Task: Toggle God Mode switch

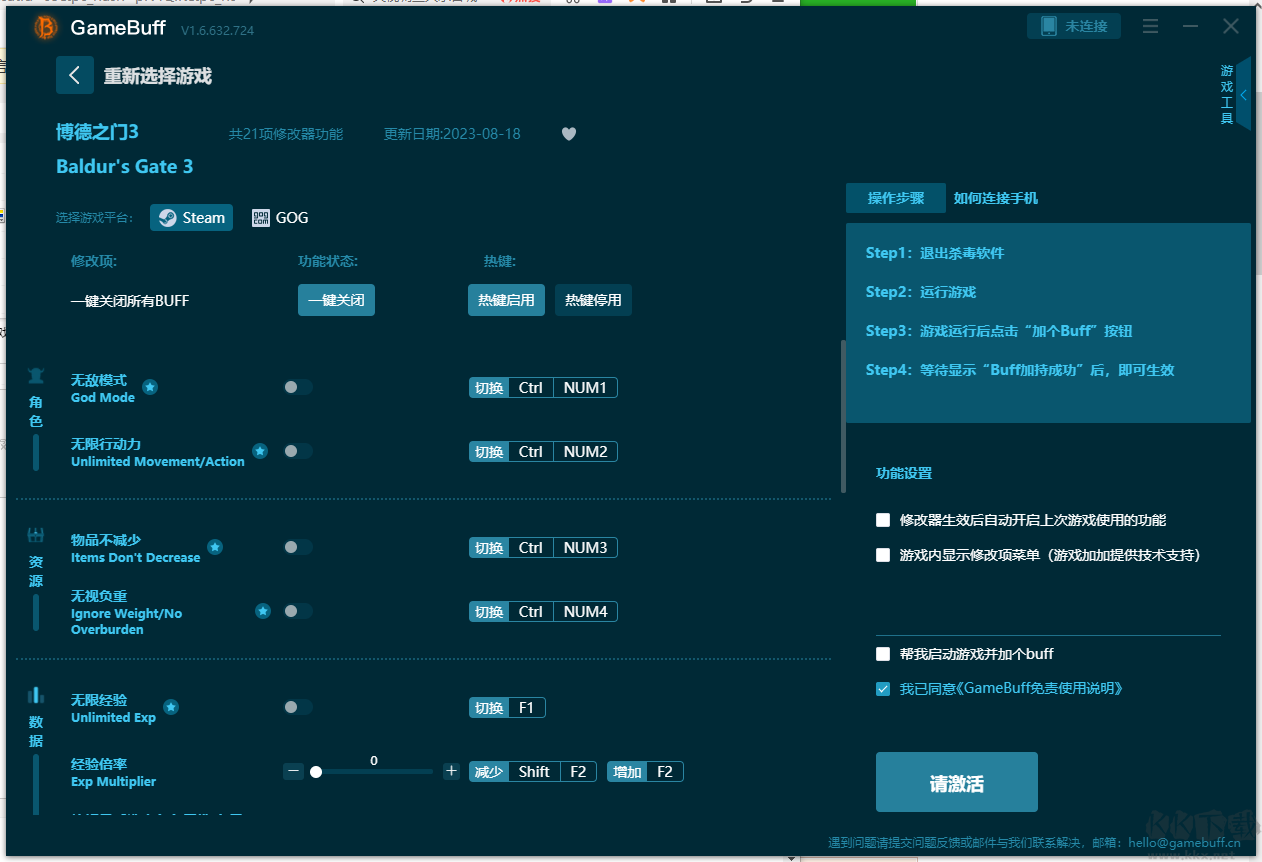Action: click(x=298, y=387)
